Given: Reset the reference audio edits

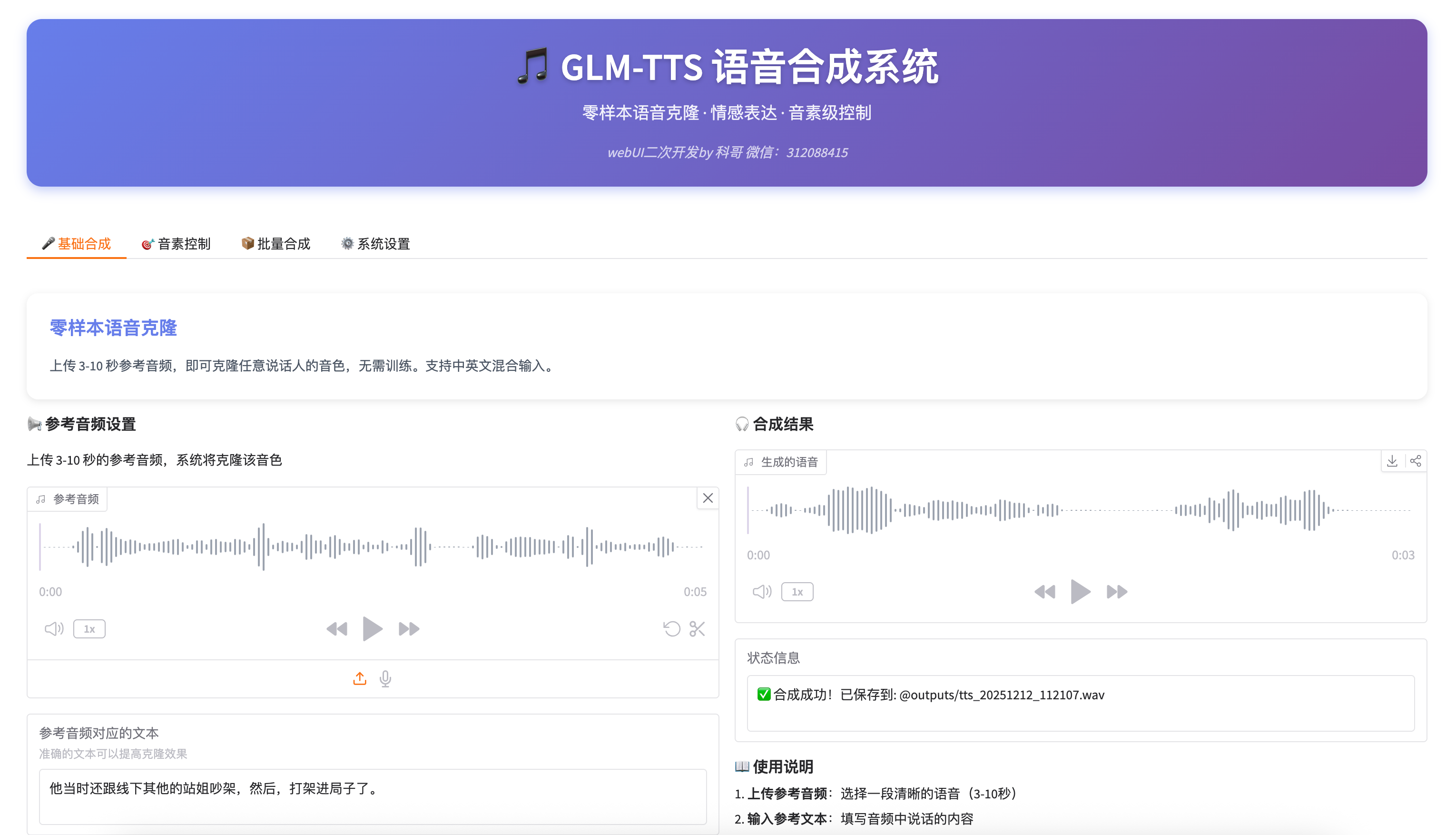Looking at the screenshot, I should tap(673, 628).
